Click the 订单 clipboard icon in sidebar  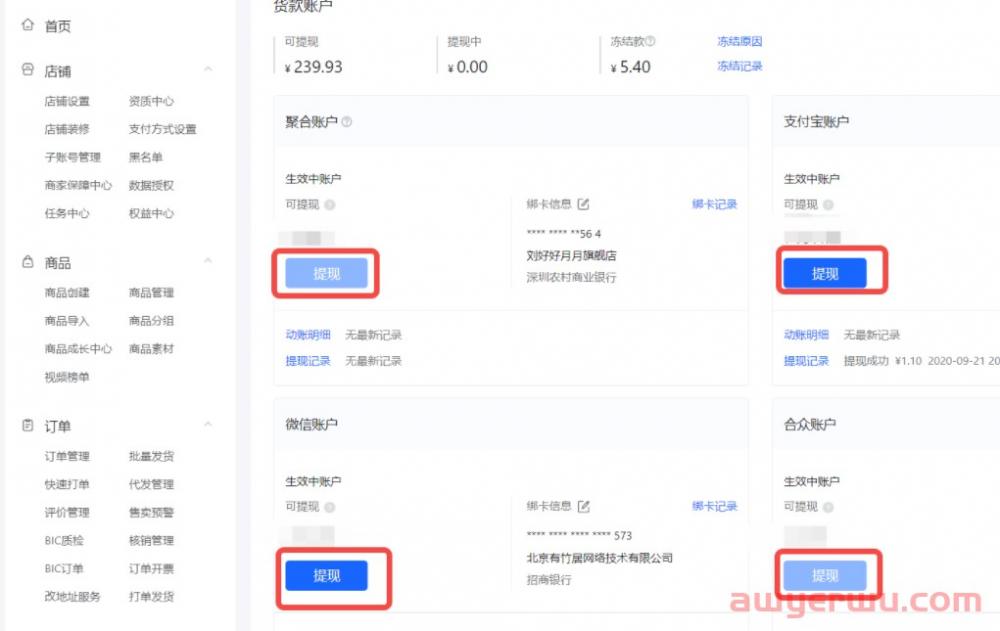[27, 425]
